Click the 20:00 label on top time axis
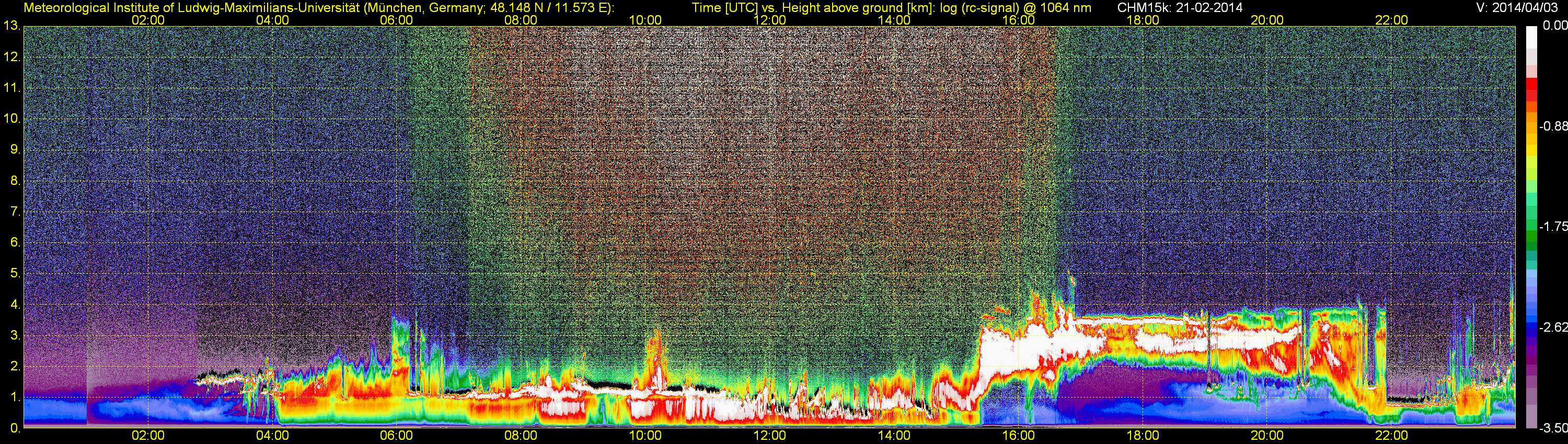Screen dimensions: 1568x444 [x=1267, y=20]
